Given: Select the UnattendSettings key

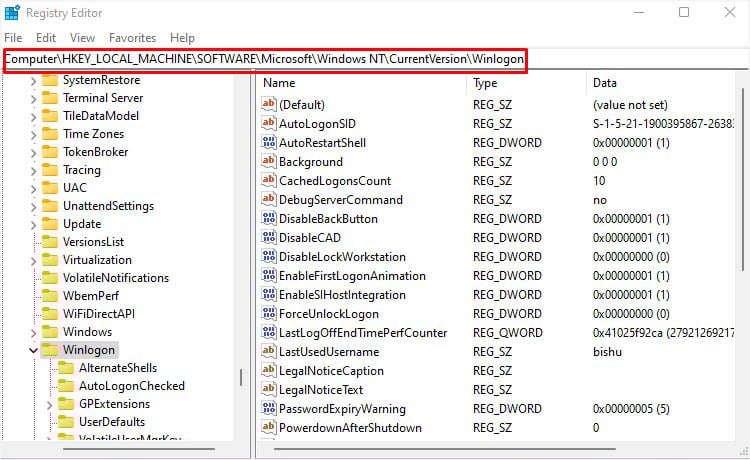Looking at the screenshot, I should 109,206.
